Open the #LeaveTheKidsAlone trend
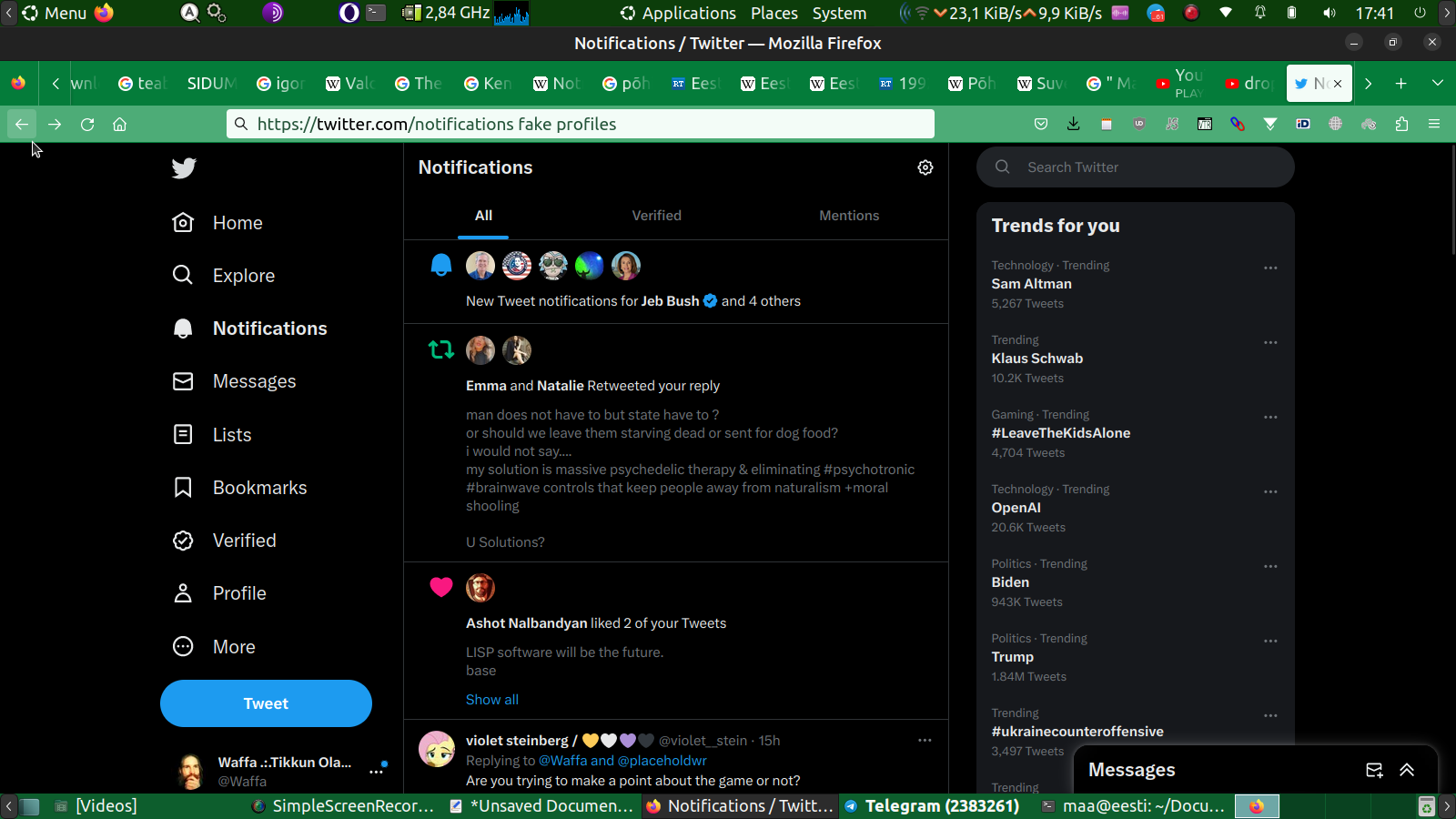Screen dimensions: 1456x819 pos(1061,433)
